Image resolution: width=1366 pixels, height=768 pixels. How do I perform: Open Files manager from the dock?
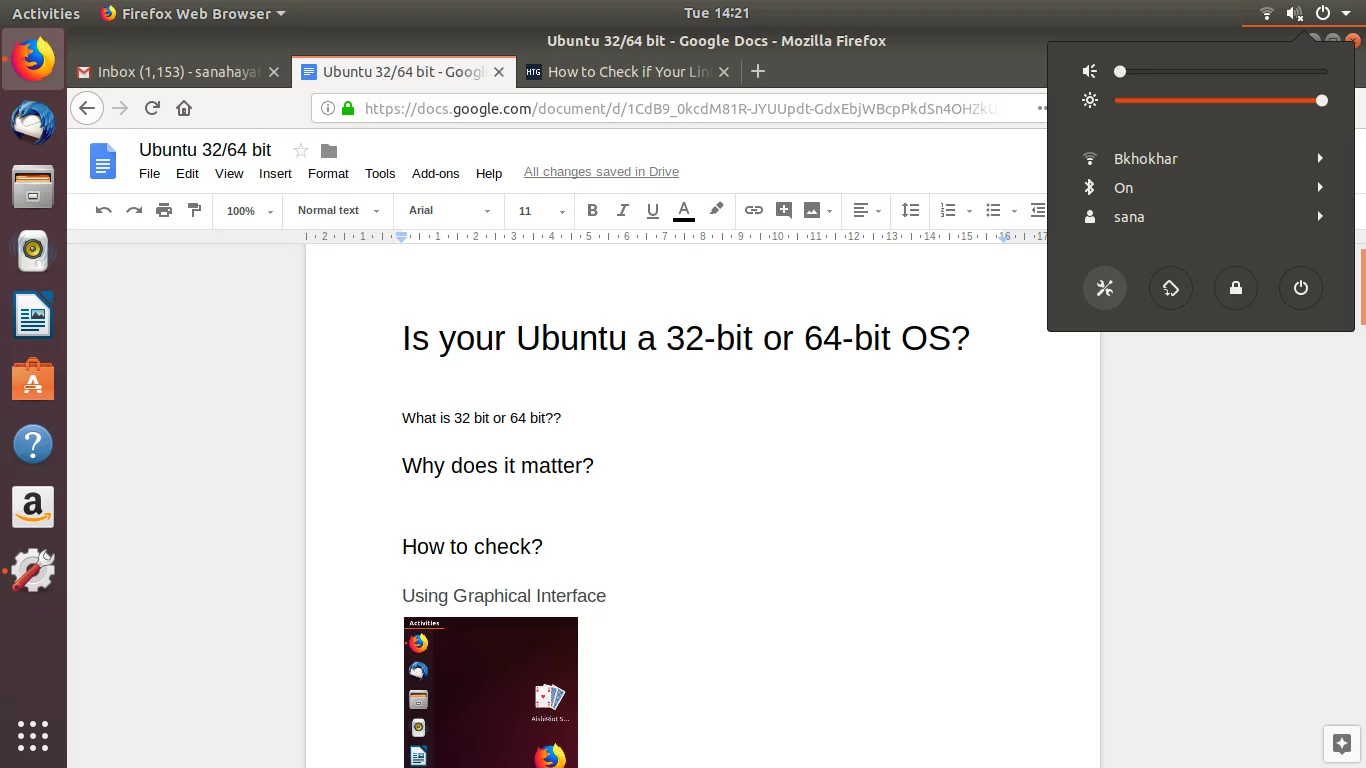point(33,186)
